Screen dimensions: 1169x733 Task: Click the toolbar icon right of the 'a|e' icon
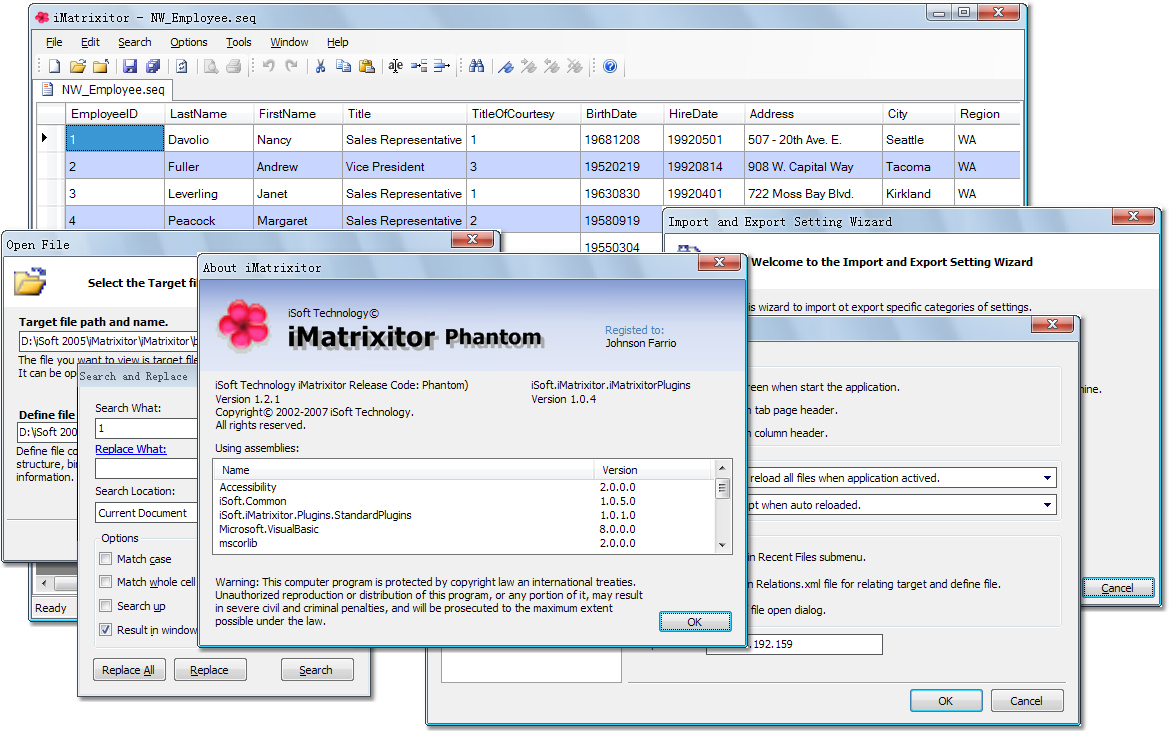click(x=419, y=66)
